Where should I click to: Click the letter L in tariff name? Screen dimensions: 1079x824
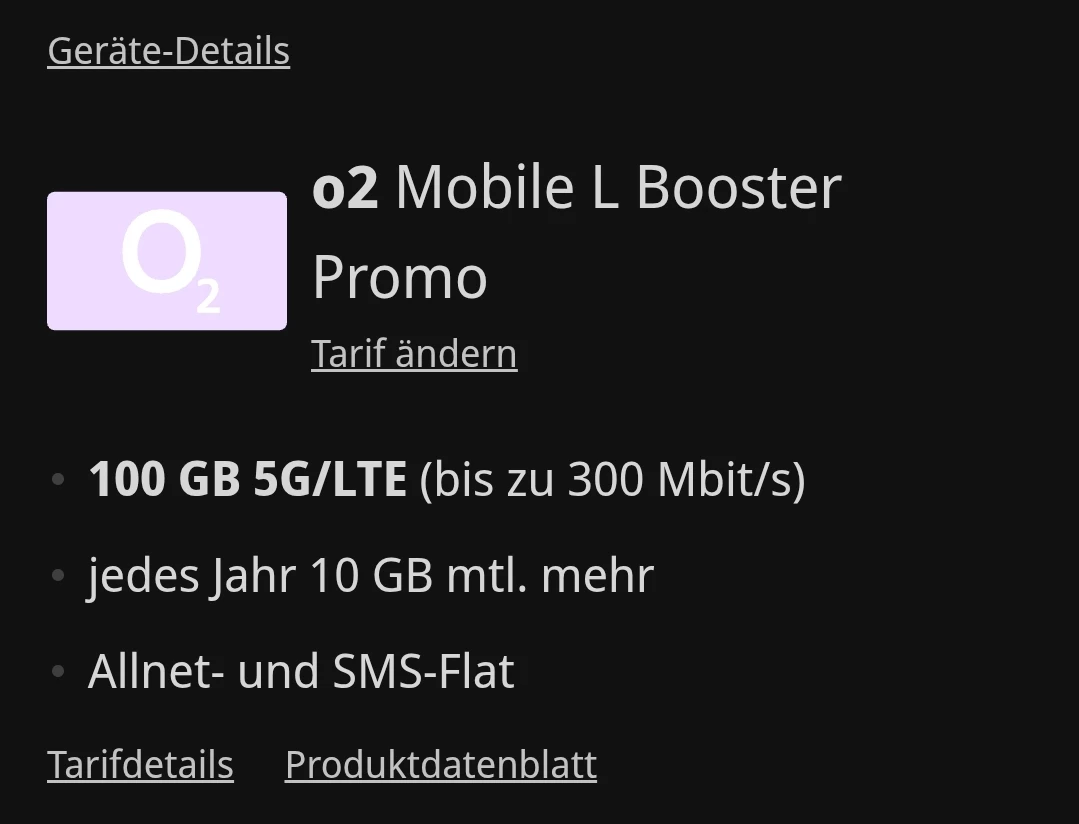pyautogui.click(x=604, y=188)
